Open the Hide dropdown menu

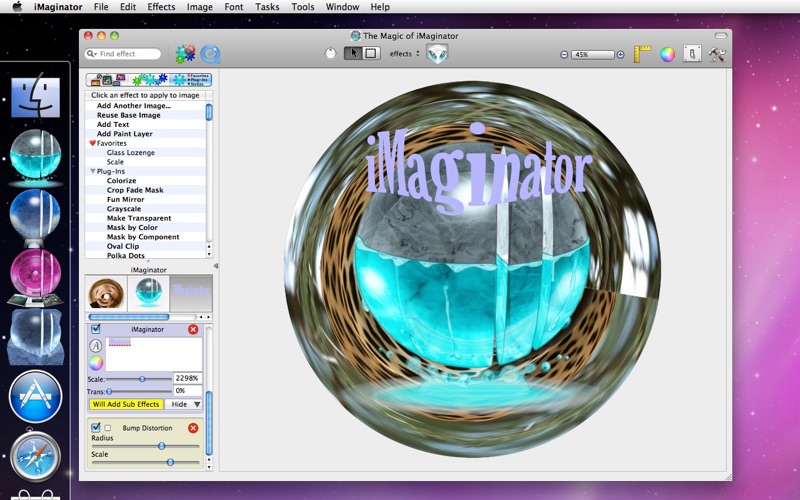(184, 404)
